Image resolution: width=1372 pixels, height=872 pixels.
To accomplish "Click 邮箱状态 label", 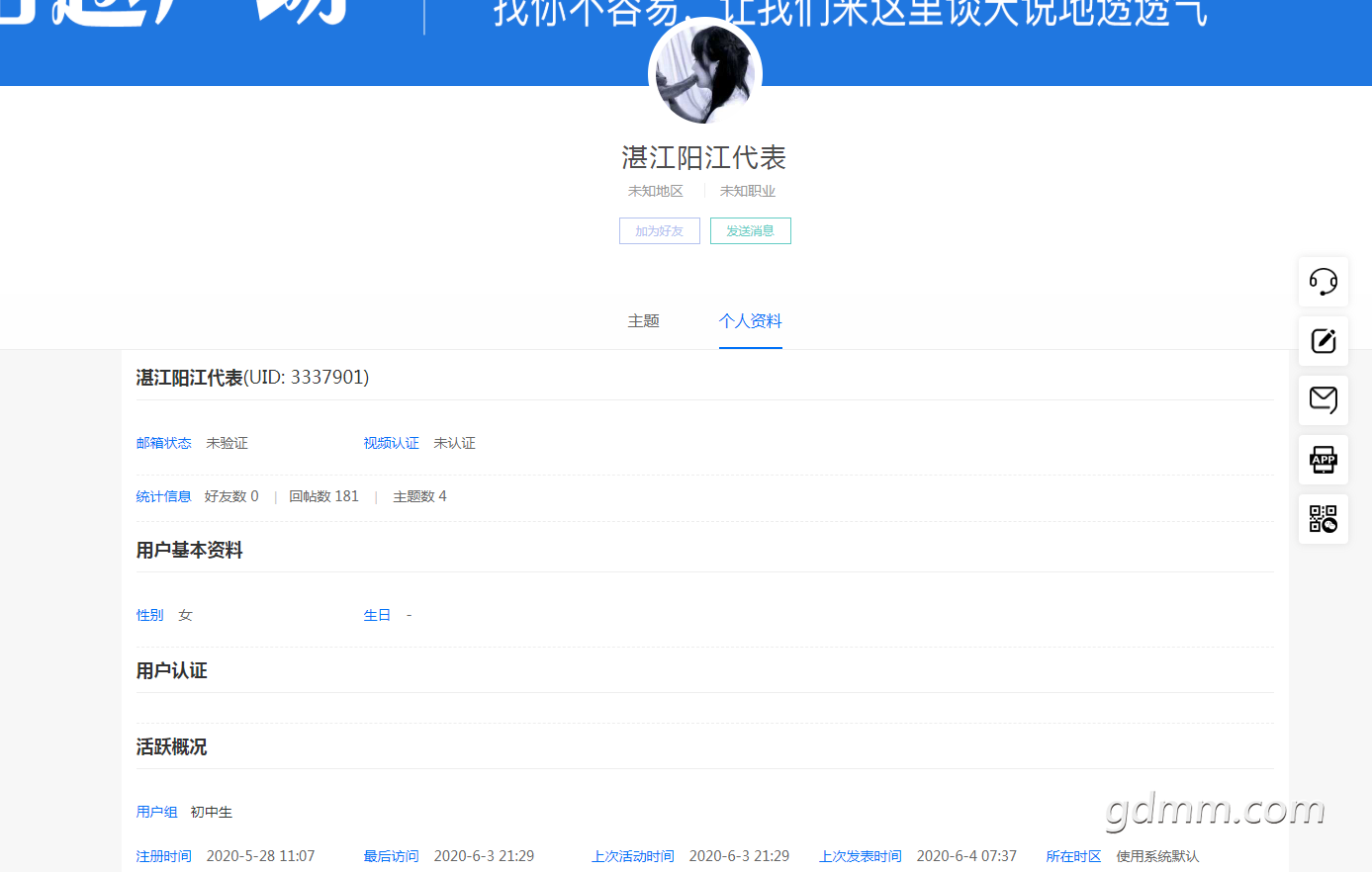I will point(164,443).
